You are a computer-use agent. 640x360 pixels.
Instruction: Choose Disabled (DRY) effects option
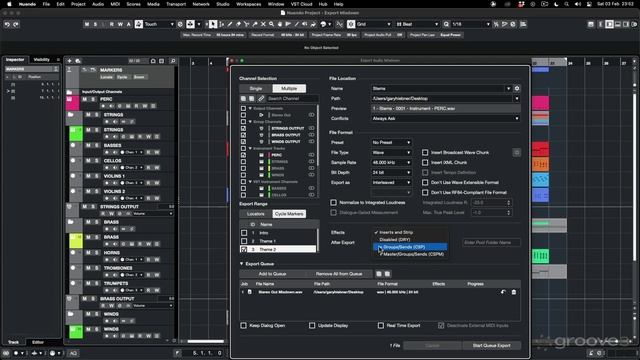click(x=410, y=240)
